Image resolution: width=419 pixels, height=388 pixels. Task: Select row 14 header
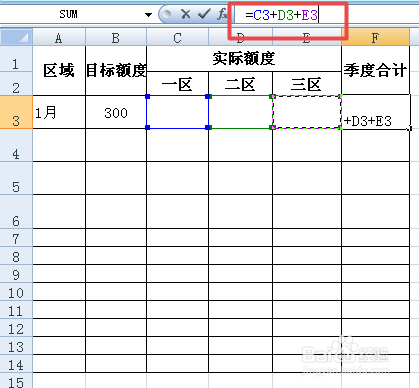16,364
